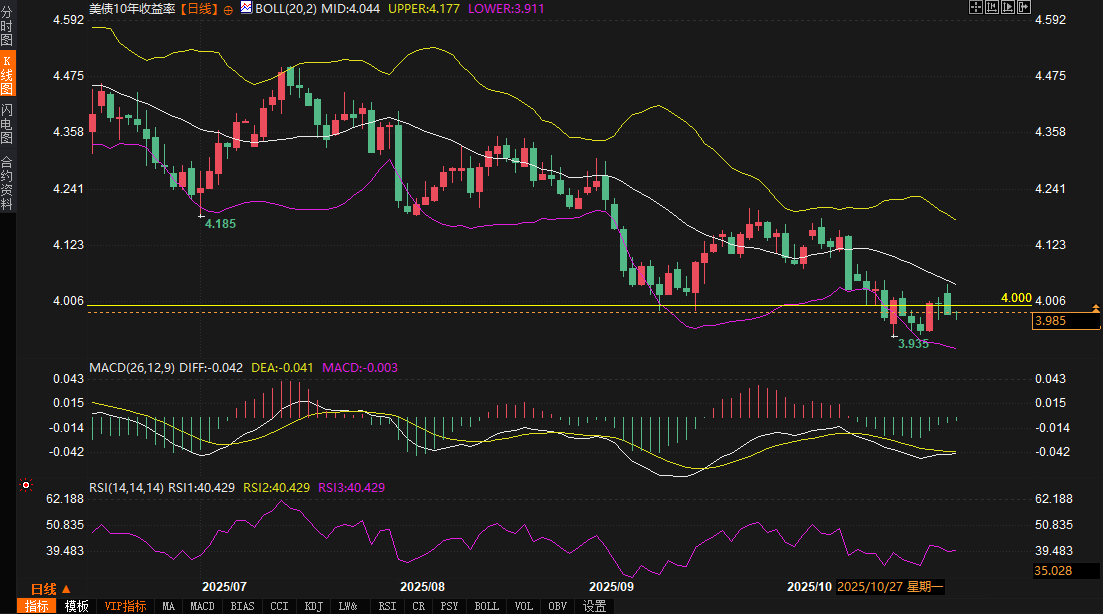This screenshot has height=614, width=1103.
Task: Select the LW& indicator
Action: (348, 606)
